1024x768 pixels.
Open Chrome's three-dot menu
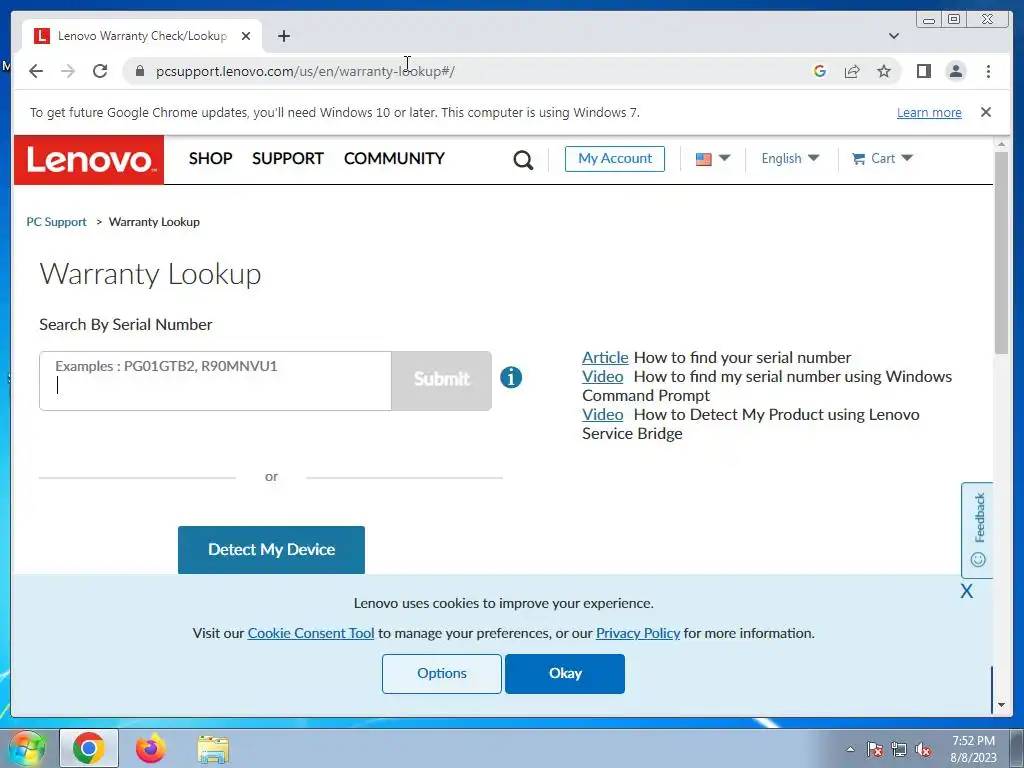point(988,71)
